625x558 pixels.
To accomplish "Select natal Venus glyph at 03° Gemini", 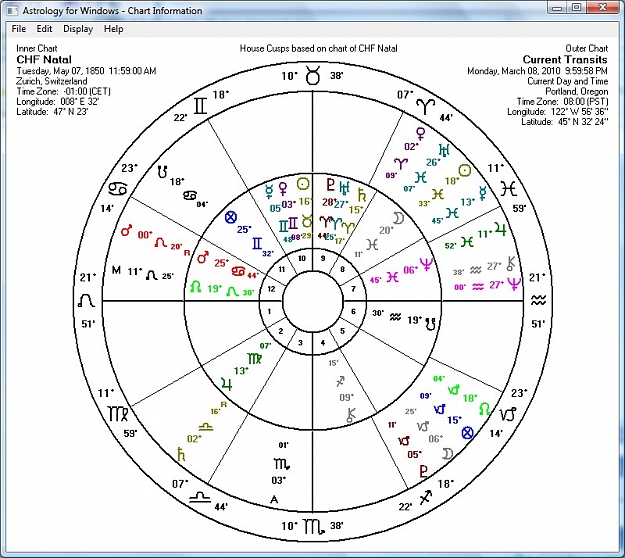I will click(x=283, y=189).
